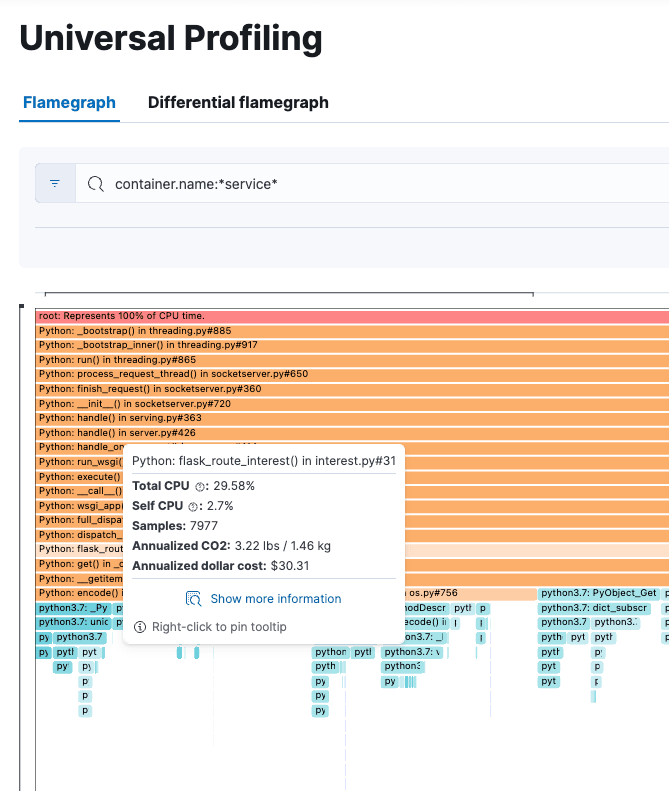Click the __init__() socketserver.py#720 frame
Screen dimensions: 669x791
click(x=350, y=403)
